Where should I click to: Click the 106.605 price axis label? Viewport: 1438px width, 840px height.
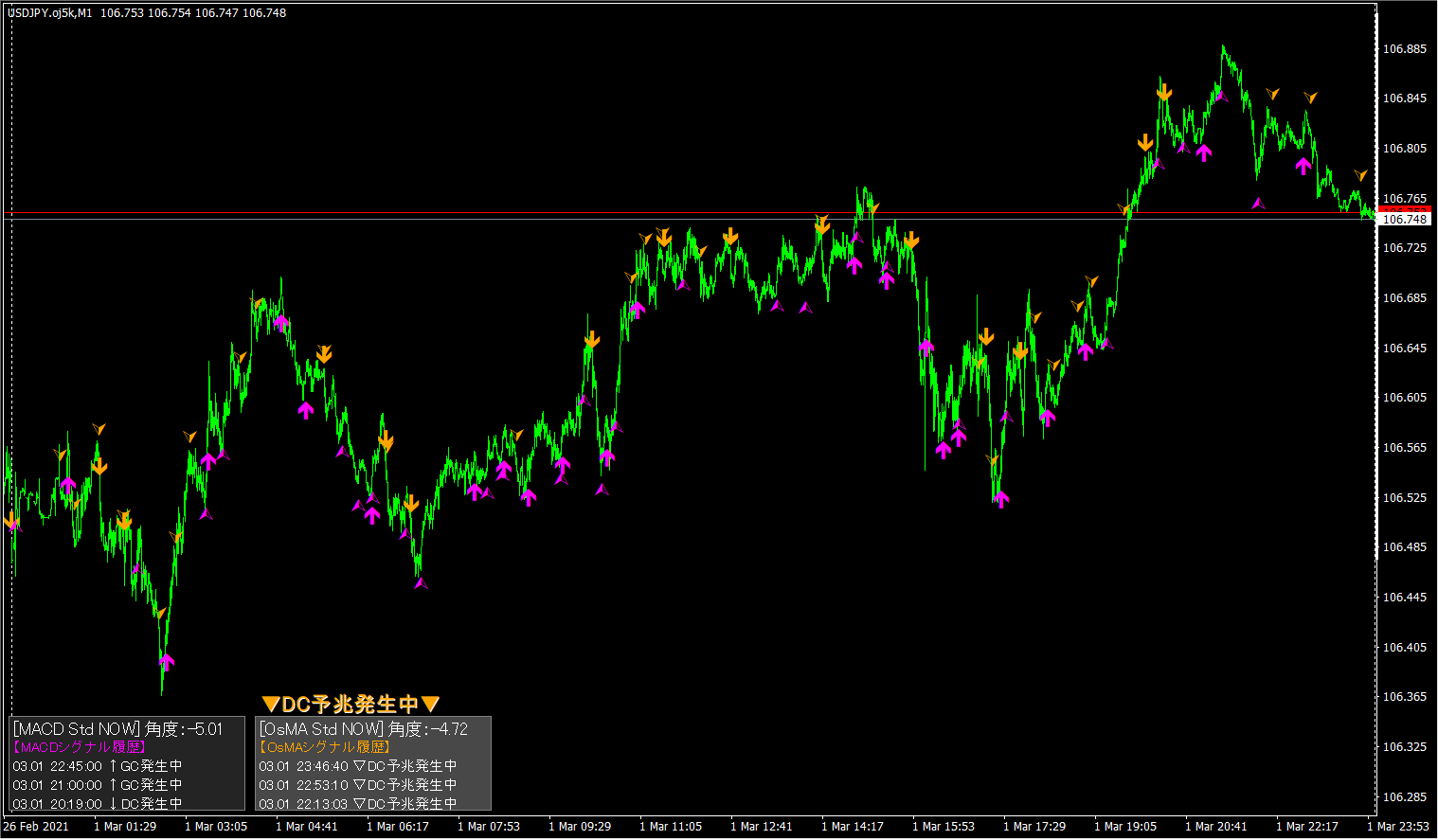click(x=1405, y=398)
